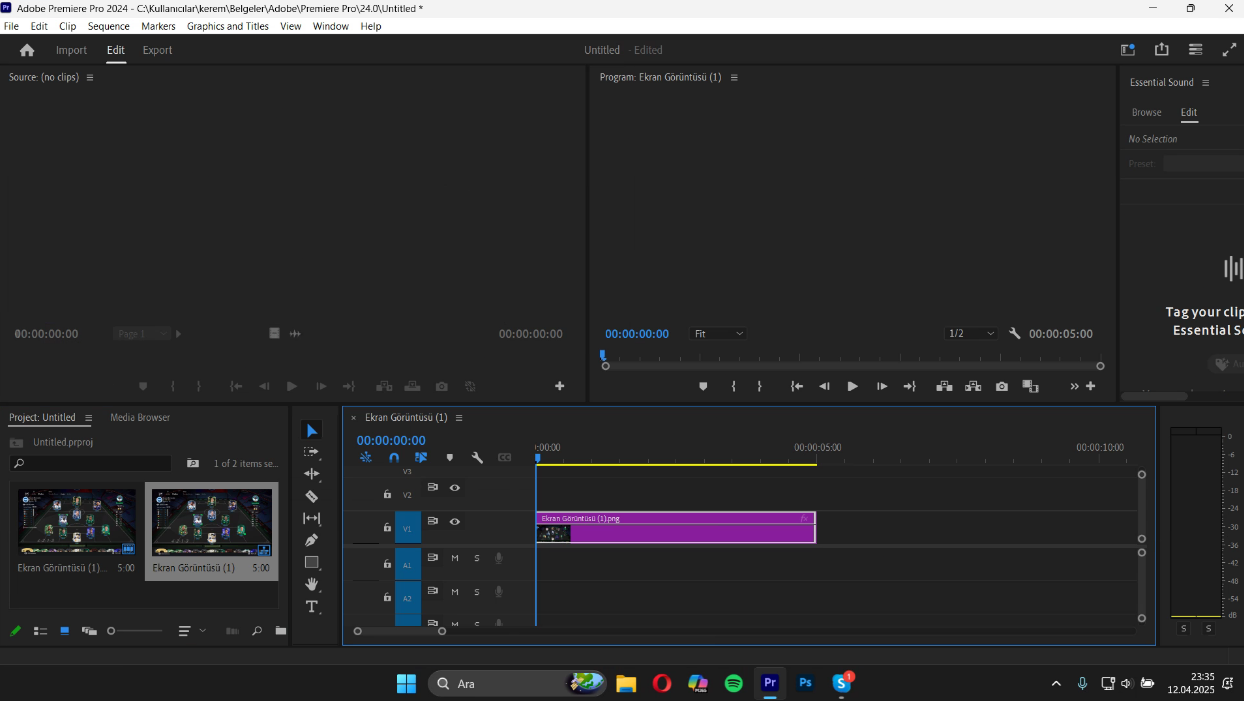Click Export Frame camera in Program Monitor
Image resolution: width=1244 pixels, height=701 pixels.
(x=1002, y=386)
